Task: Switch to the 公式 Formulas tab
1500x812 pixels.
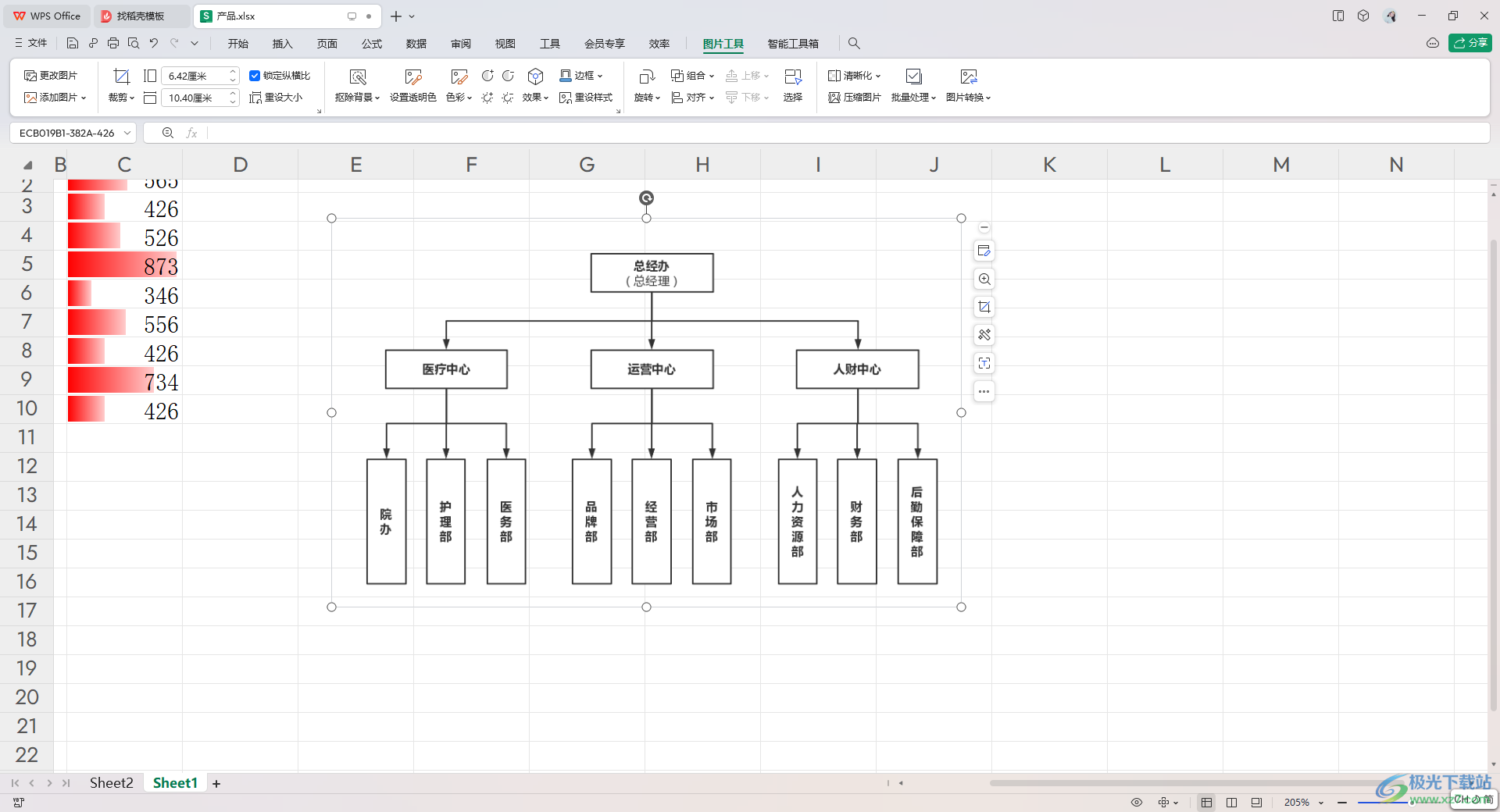Action: [372, 44]
